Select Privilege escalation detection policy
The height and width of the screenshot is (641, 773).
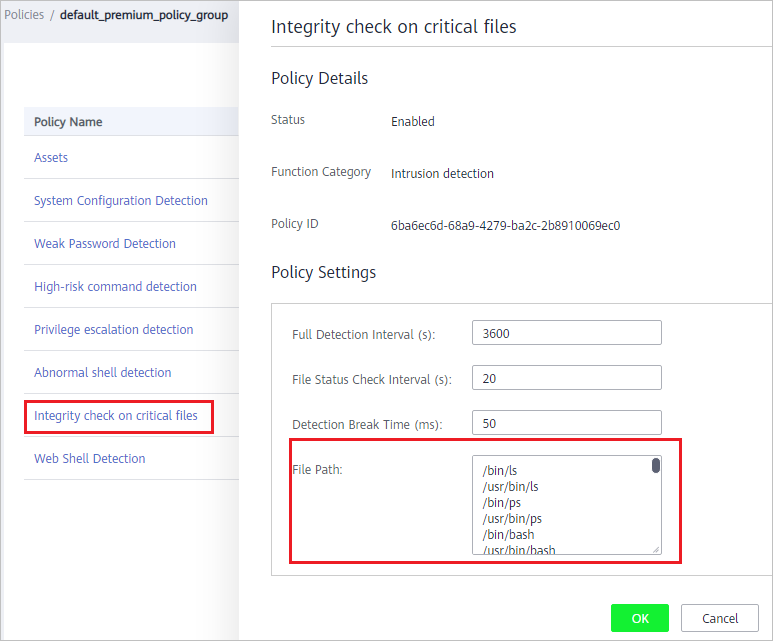113,329
